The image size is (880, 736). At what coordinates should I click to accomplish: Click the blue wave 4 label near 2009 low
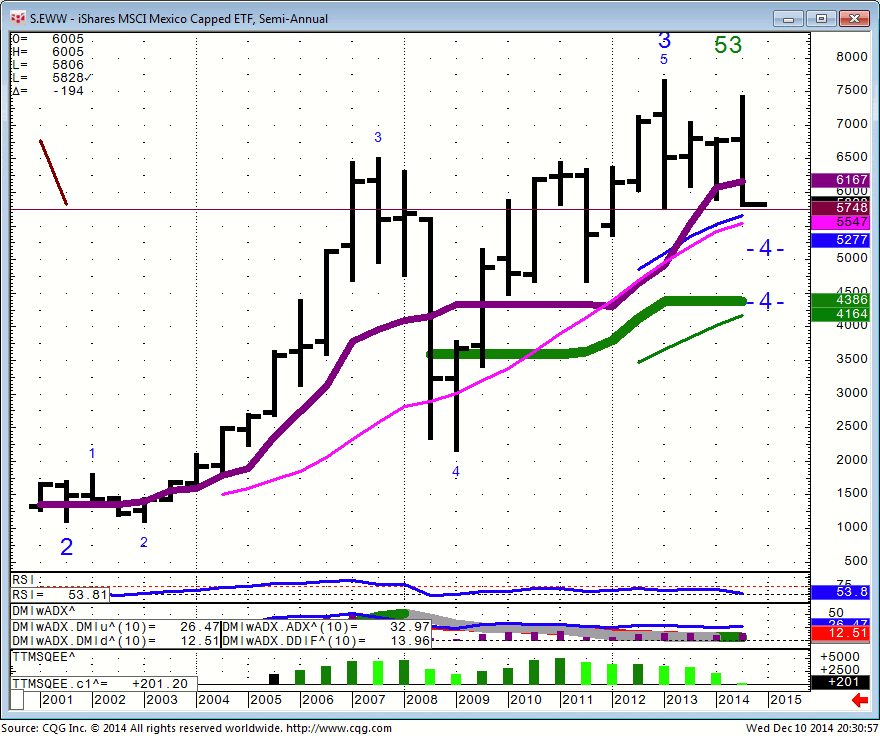click(x=456, y=472)
